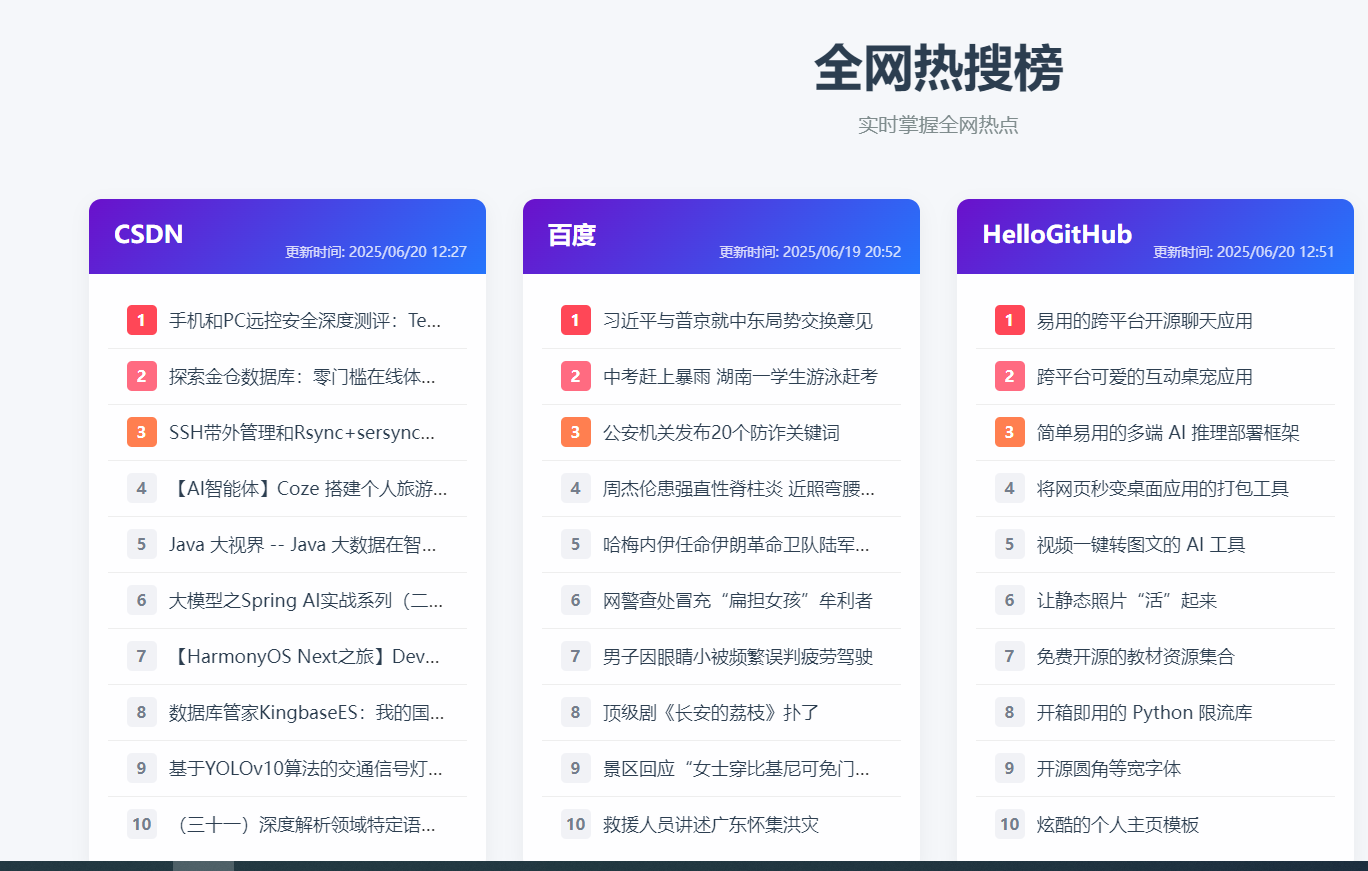1368x871 pixels.
Task: Click the horizontal scrollbar thumb at bottom
Action: [x=203, y=866]
